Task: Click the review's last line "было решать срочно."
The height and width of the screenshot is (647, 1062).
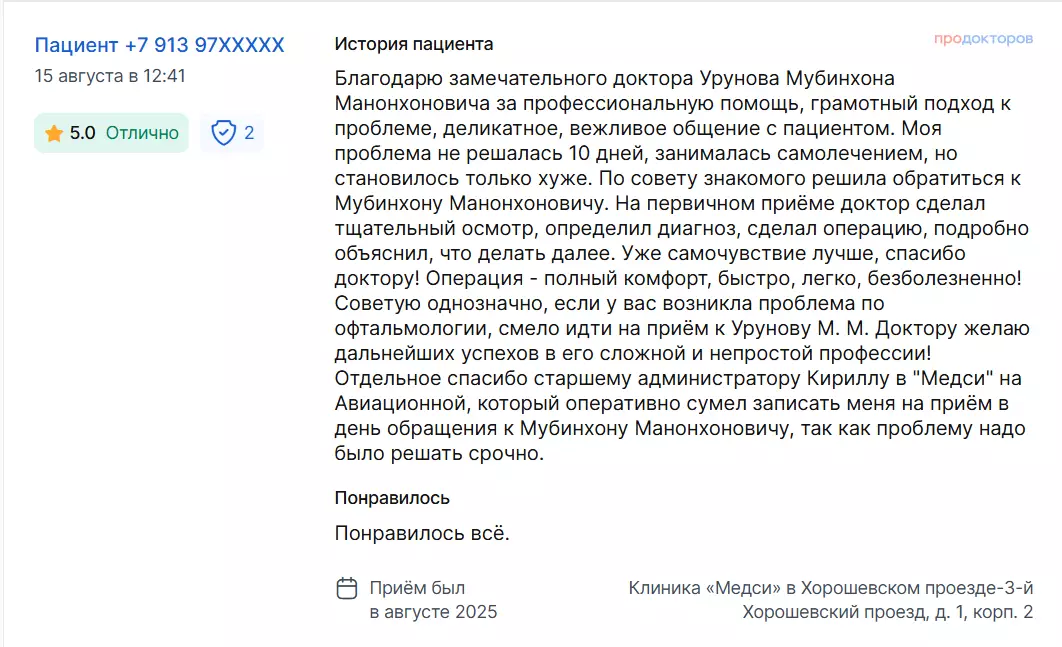Action: (x=440, y=454)
